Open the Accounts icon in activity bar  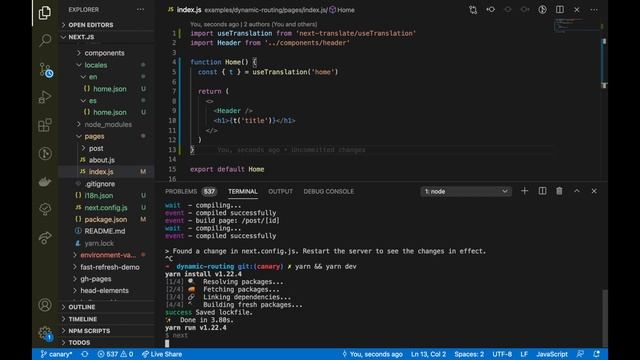[x=45, y=305]
